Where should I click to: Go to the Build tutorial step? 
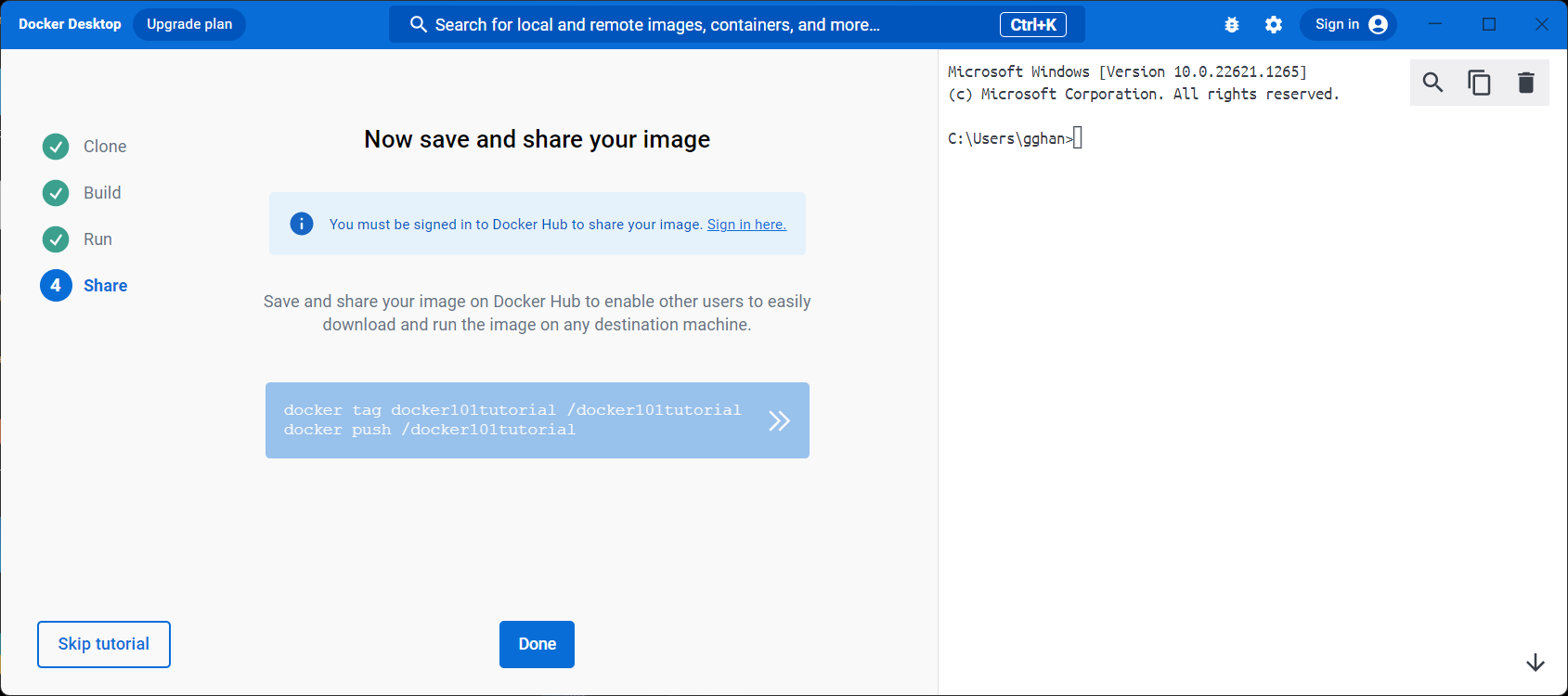point(102,193)
